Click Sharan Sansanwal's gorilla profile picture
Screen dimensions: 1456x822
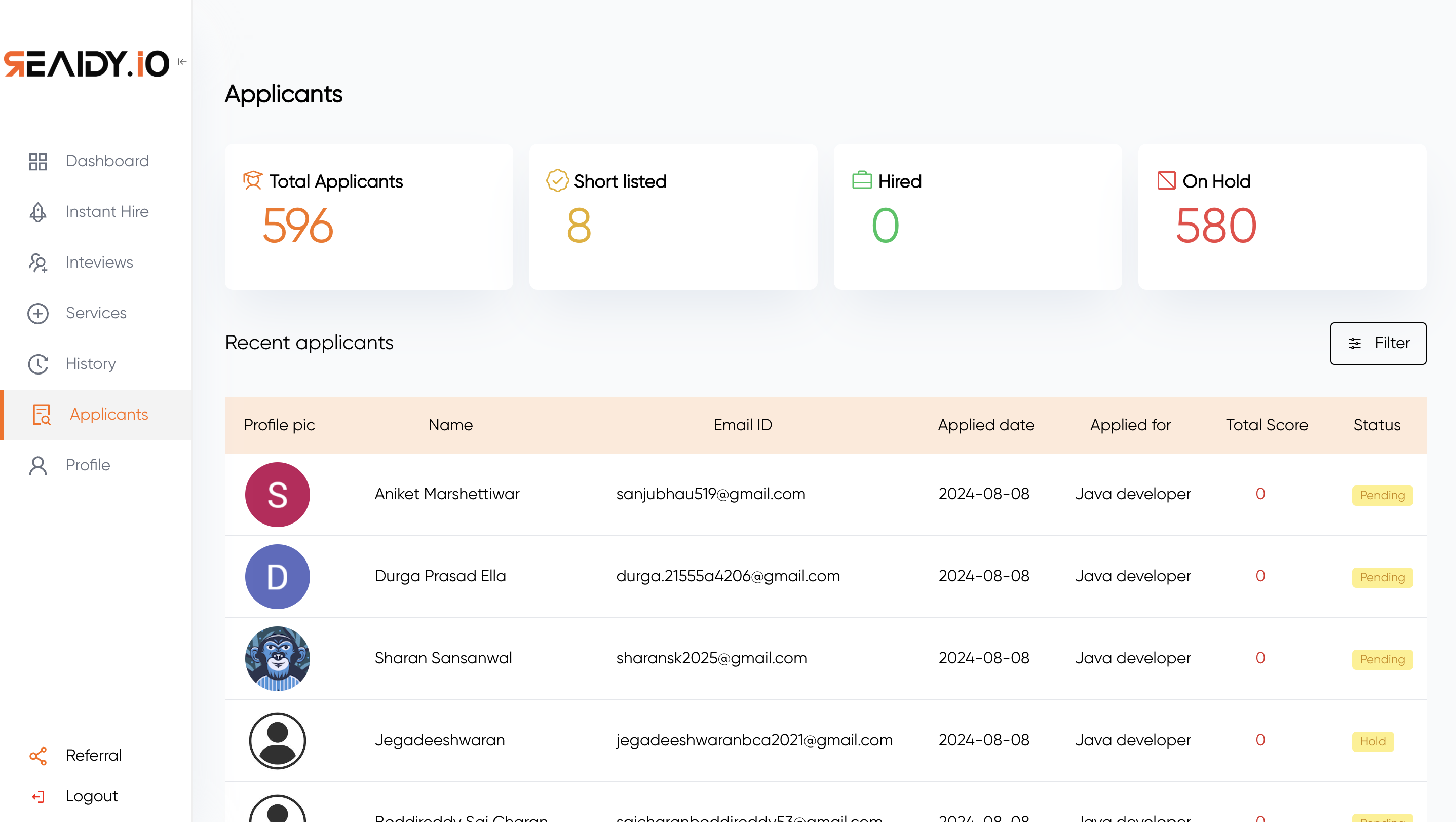pos(278,659)
